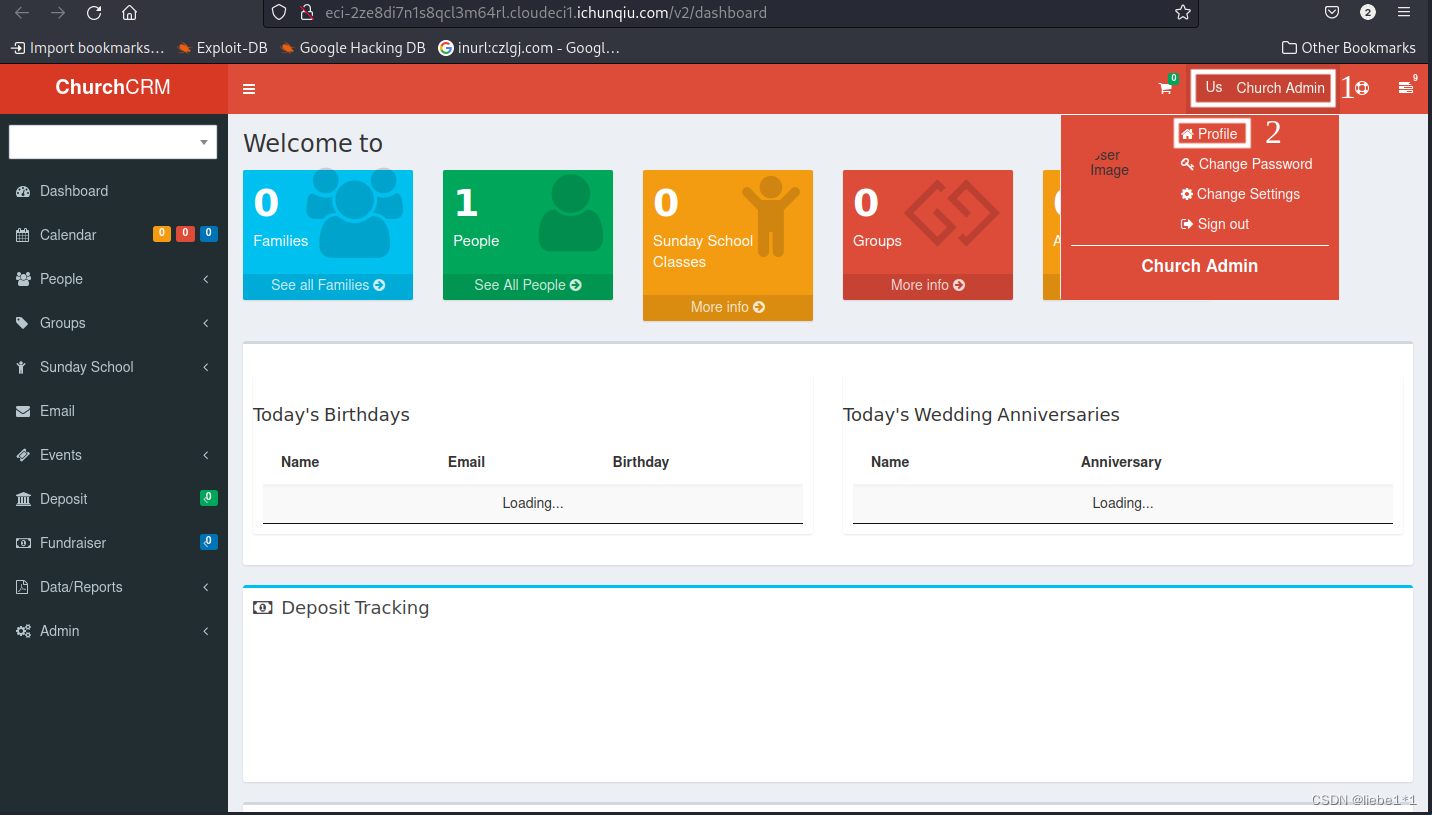
Task: Sort birthdays table by Birthday column
Action: click(x=641, y=462)
